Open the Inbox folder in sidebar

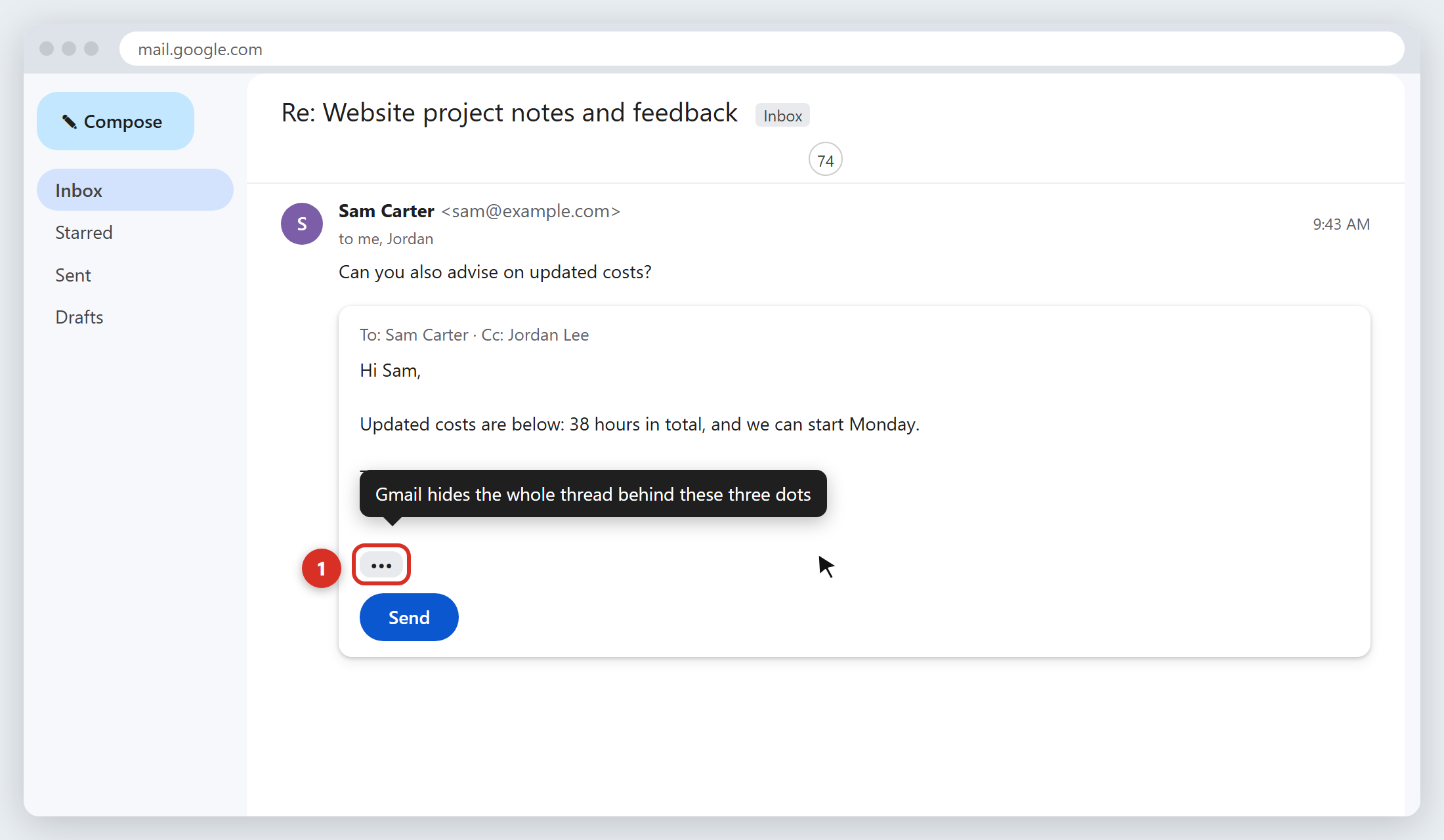pos(135,190)
